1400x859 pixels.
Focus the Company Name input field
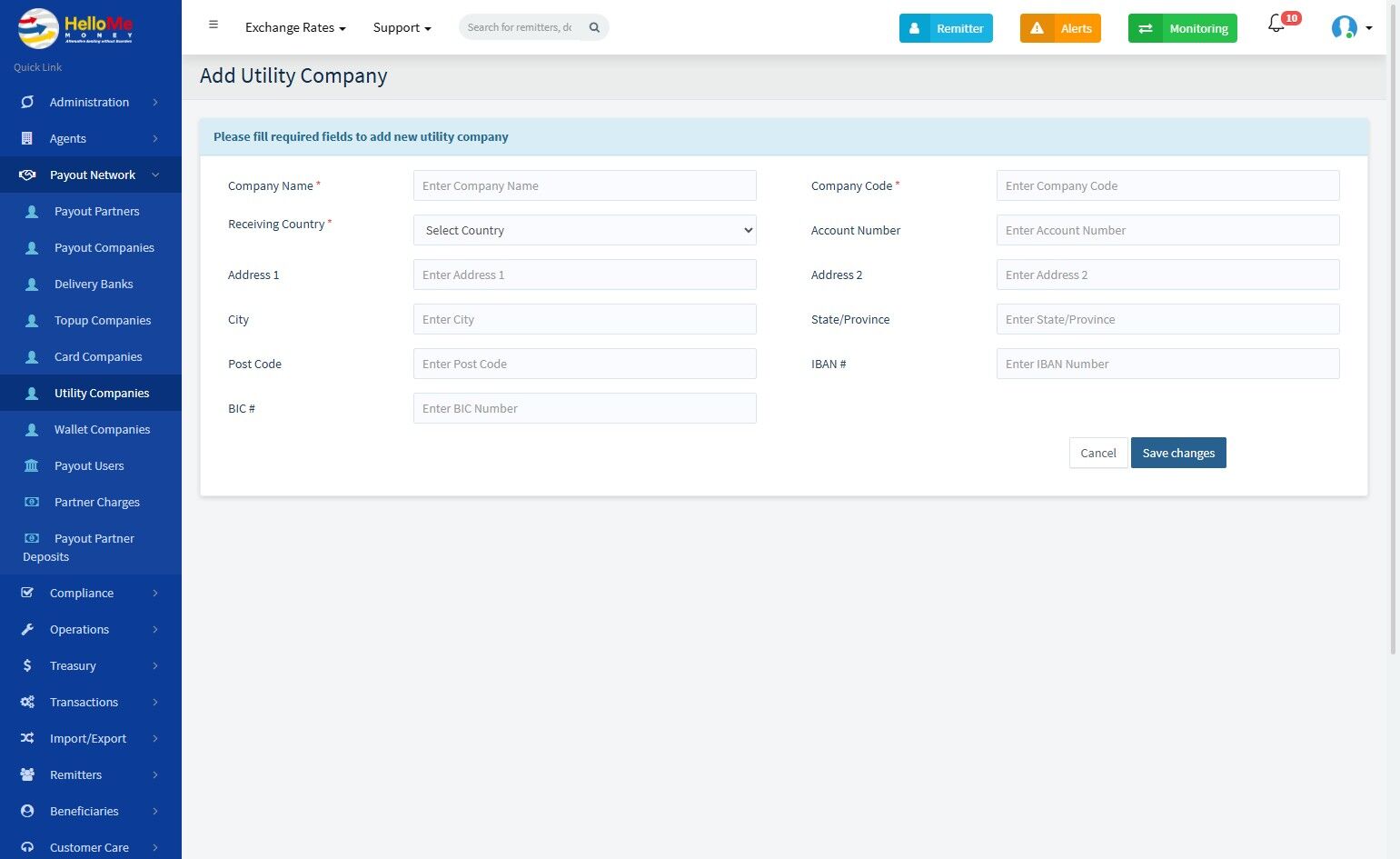[x=584, y=185]
